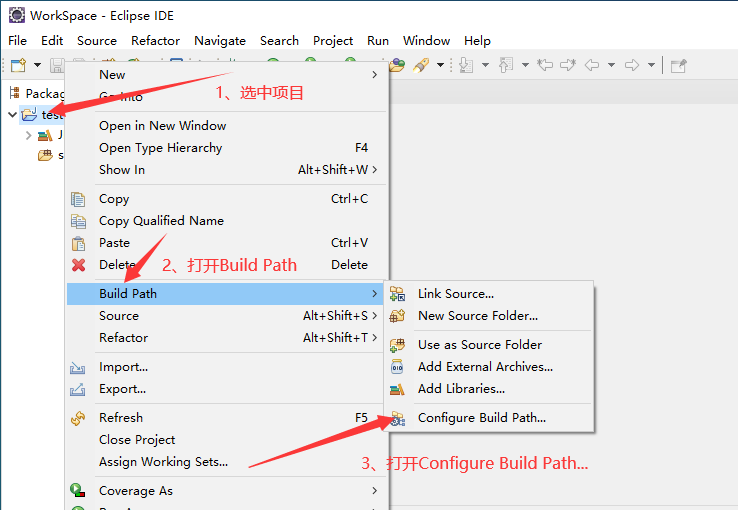Choose Open in New Window

click(x=227, y=126)
